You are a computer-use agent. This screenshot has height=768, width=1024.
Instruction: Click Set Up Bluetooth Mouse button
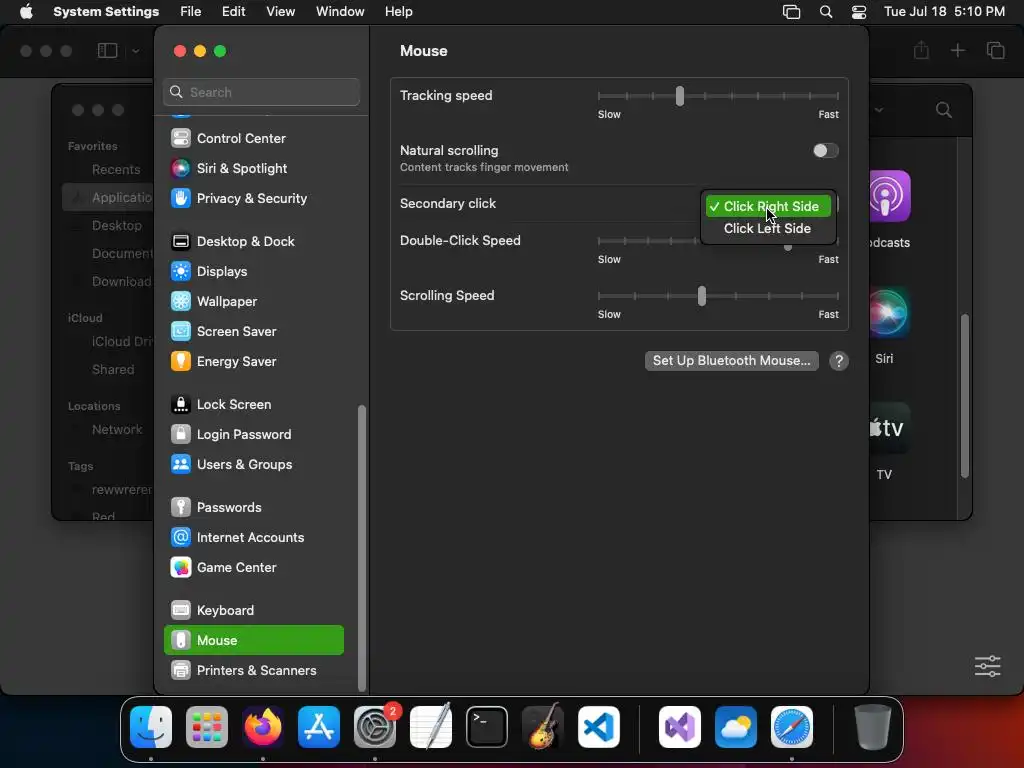pyautogui.click(x=731, y=361)
